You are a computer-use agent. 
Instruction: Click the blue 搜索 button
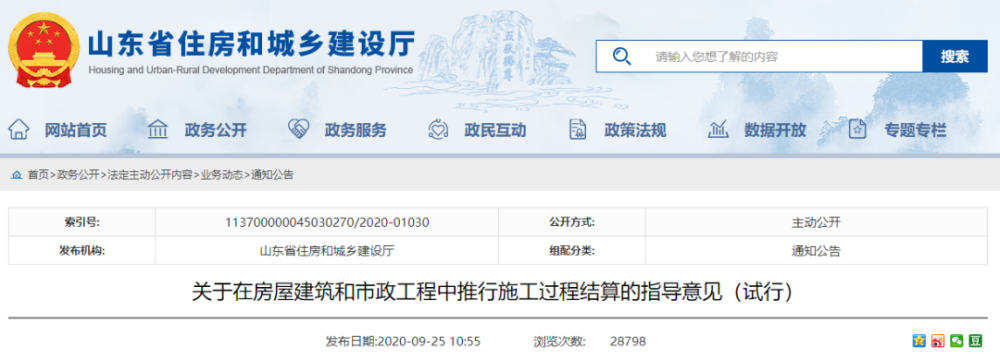pos(955,56)
